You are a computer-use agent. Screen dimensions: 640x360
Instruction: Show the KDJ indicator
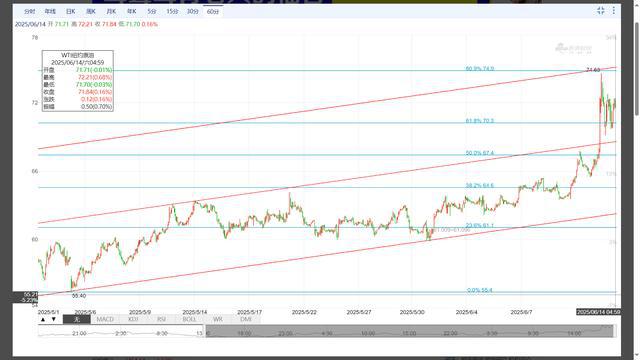pyautogui.click(x=133, y=319)
